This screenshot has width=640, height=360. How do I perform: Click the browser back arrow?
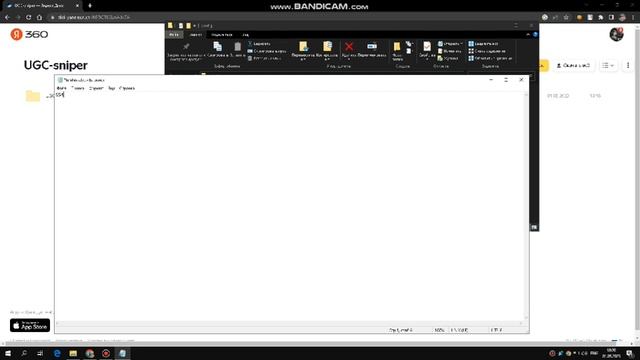(x=7, y=17)
